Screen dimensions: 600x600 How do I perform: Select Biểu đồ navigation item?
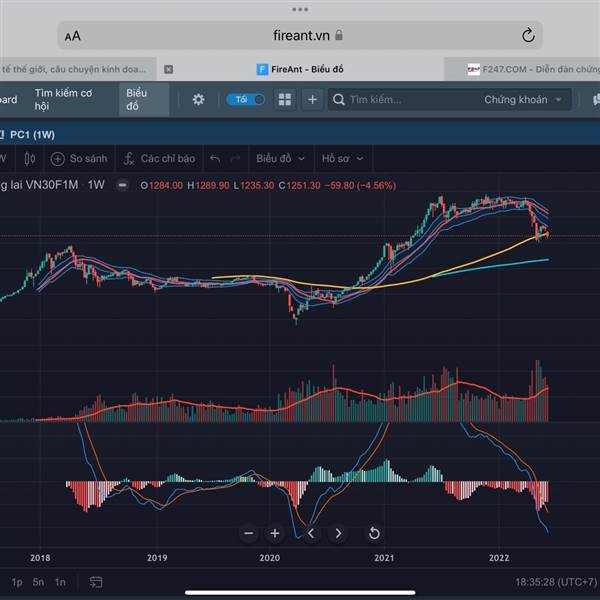click(144, 99)
